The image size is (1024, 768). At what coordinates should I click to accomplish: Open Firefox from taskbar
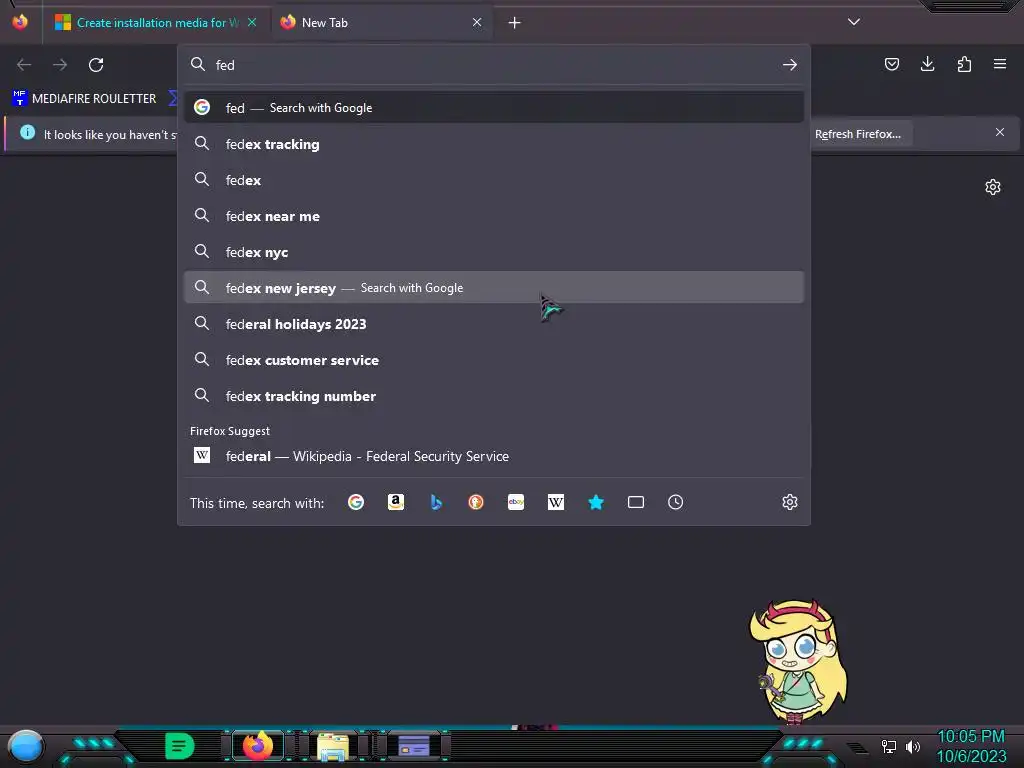[258, 746]
